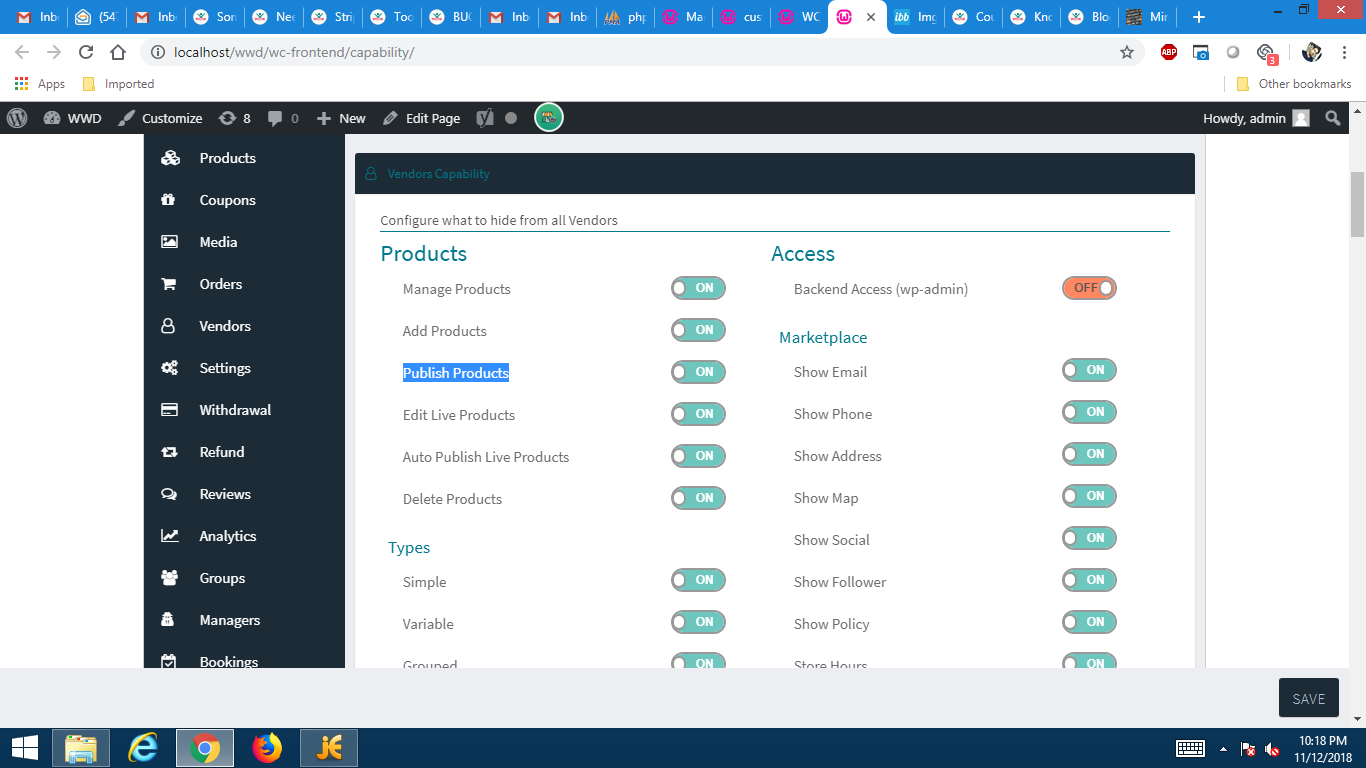Screen dimensions: 1366x768
Task: Open the admin bar search magnifier
Action: click(x=1333, y=118)
